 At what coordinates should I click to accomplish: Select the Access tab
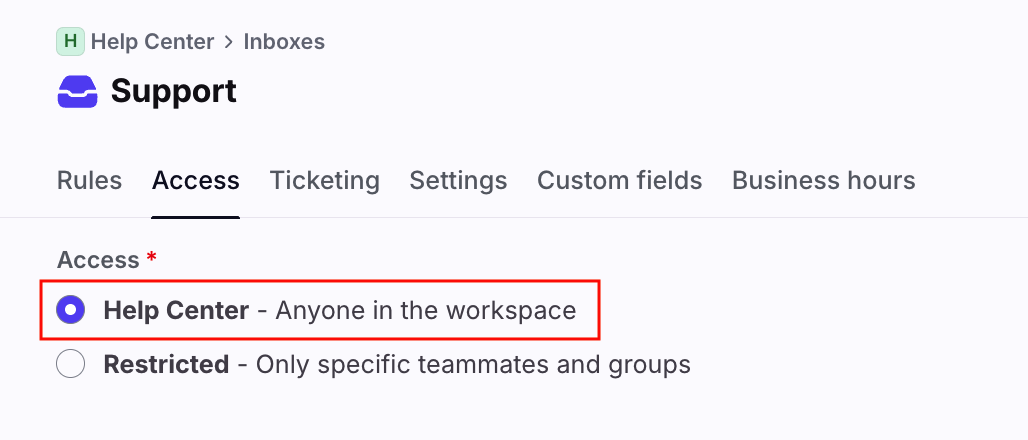195,181
